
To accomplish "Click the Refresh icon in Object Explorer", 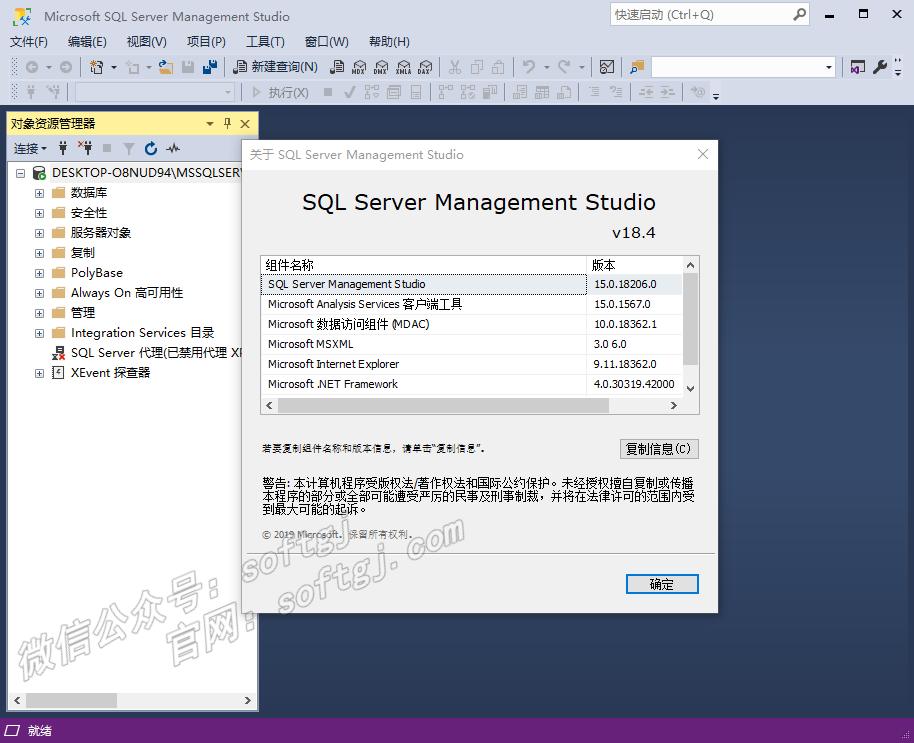I will coord(151,149).
